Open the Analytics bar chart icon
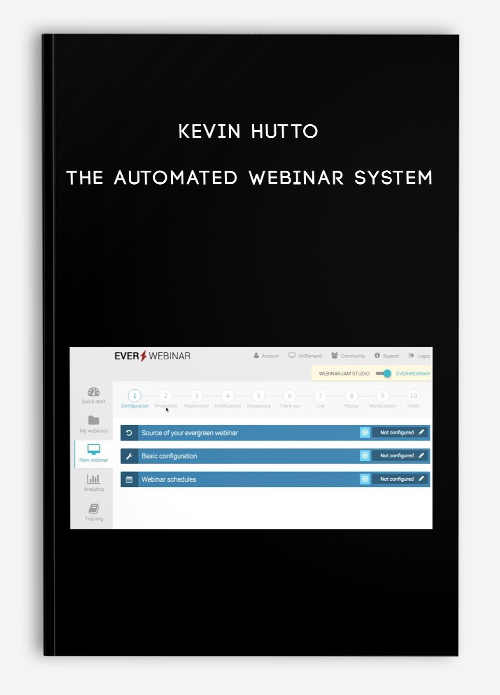 94,479
